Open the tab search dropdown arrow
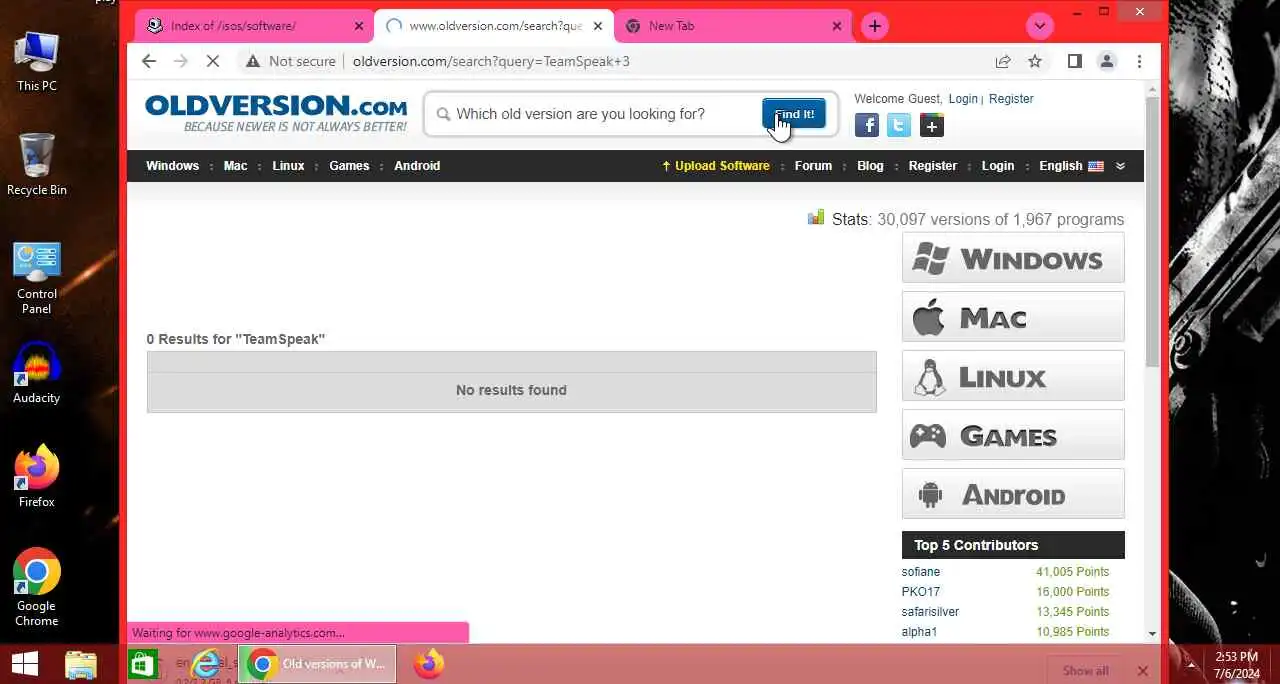 click(x=1040, y=26)
